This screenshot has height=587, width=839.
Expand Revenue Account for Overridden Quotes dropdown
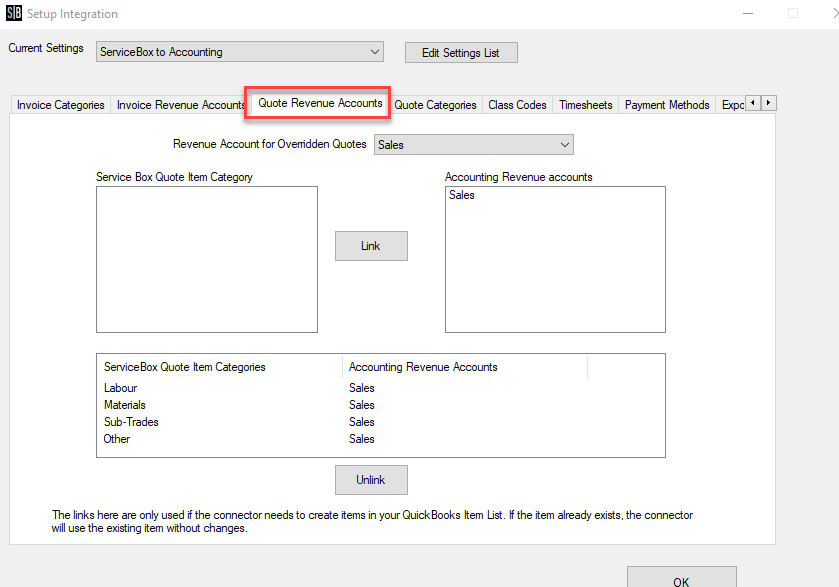point(474,144)
